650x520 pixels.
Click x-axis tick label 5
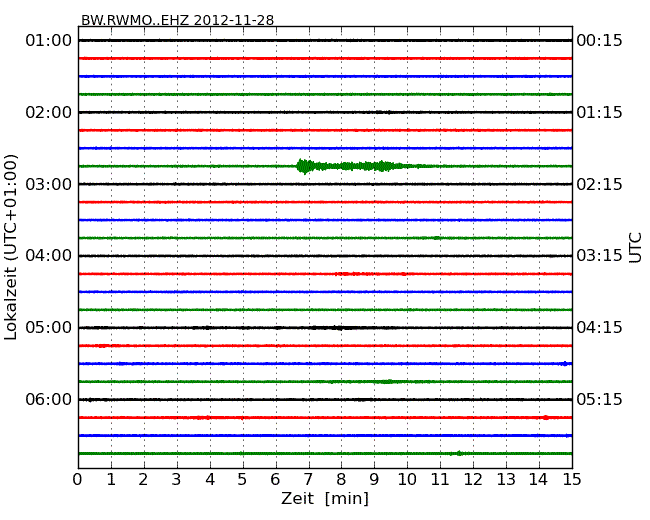pos(243,480)
